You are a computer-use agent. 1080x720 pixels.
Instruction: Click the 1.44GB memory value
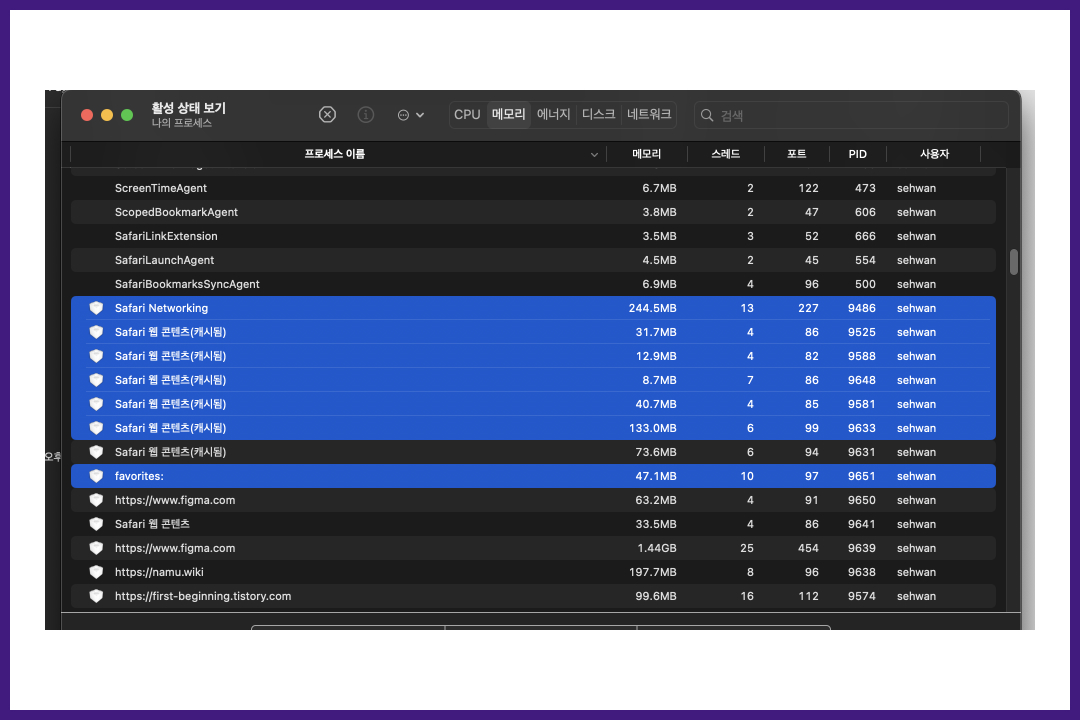pos(656,548)
